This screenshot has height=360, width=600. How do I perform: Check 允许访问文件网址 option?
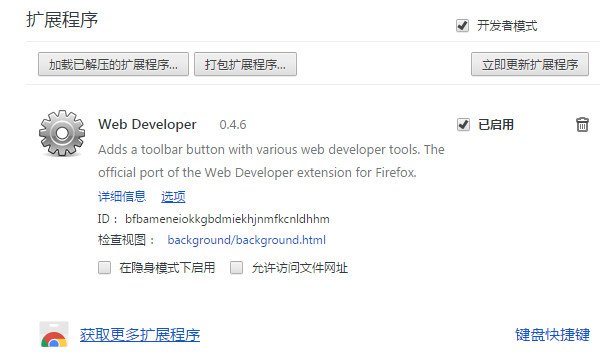[236, 267]
